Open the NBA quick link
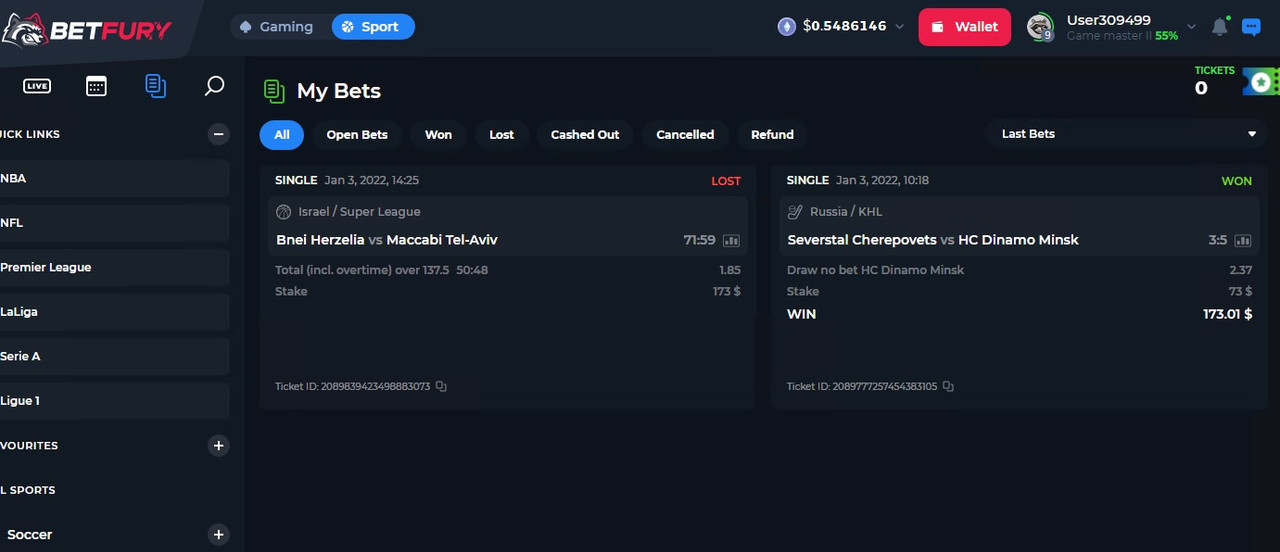Image resolution: width=1280 pixels, height=552 pixels. pos(114,178)
